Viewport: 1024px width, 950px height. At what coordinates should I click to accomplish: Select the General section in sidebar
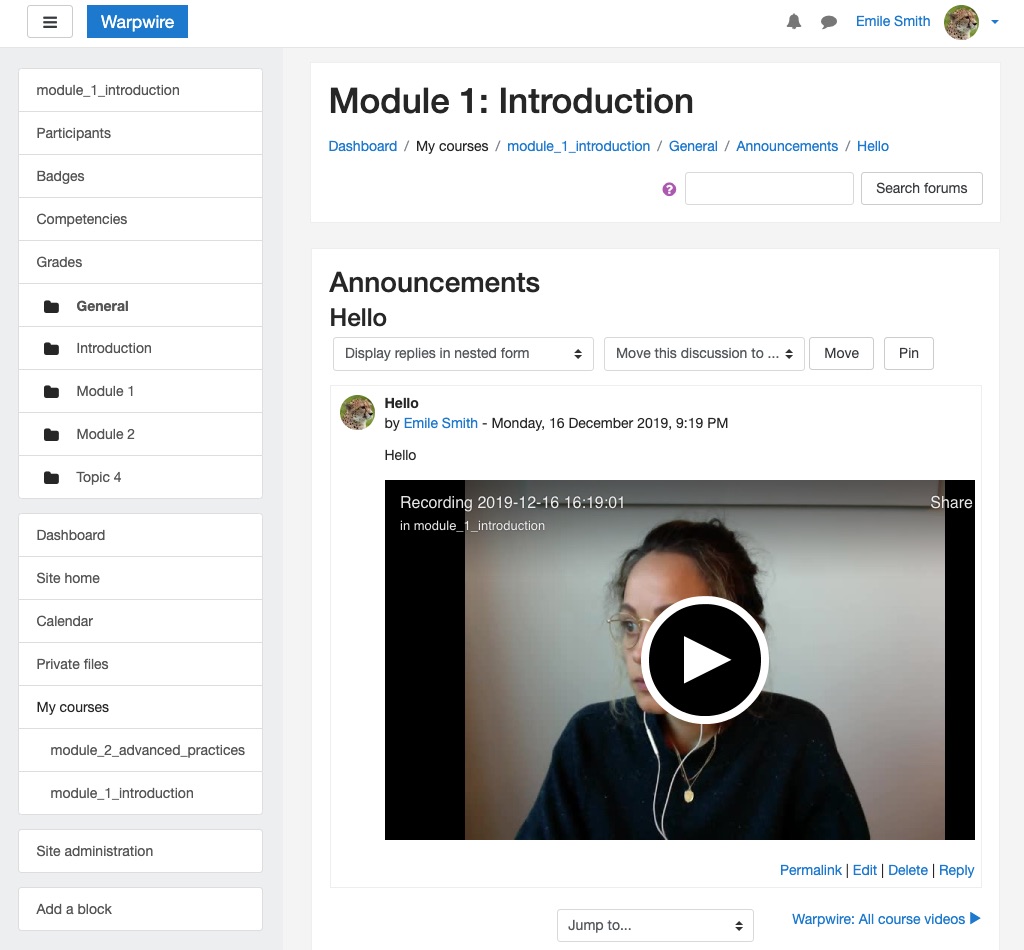pyautogui.click(x=140, y=306)
